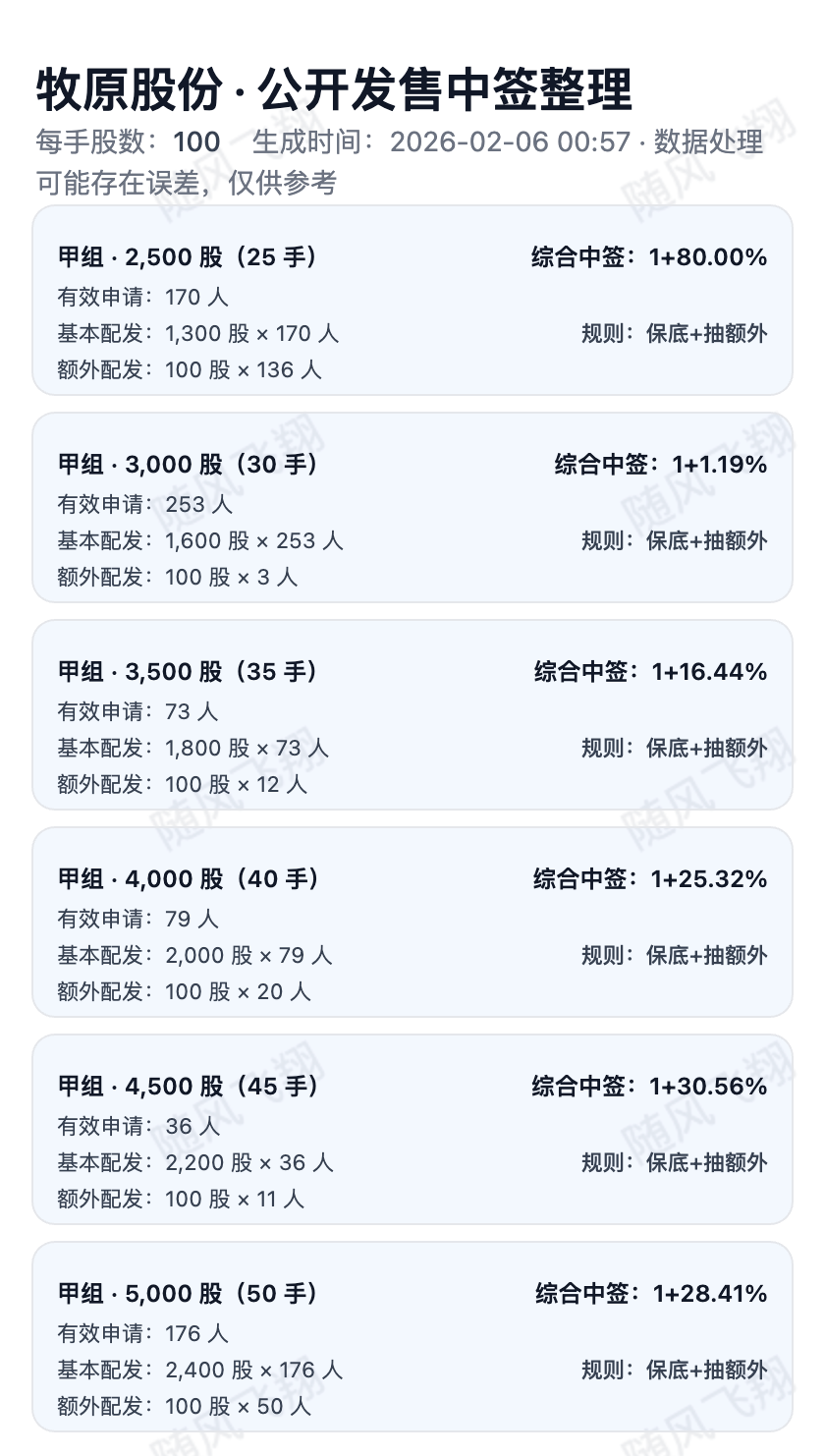This screenshot has height=1456, width=825.
Task: Click 基本配发 1,800 股 × 73 人 line
Action: click(x=193, y=748)
